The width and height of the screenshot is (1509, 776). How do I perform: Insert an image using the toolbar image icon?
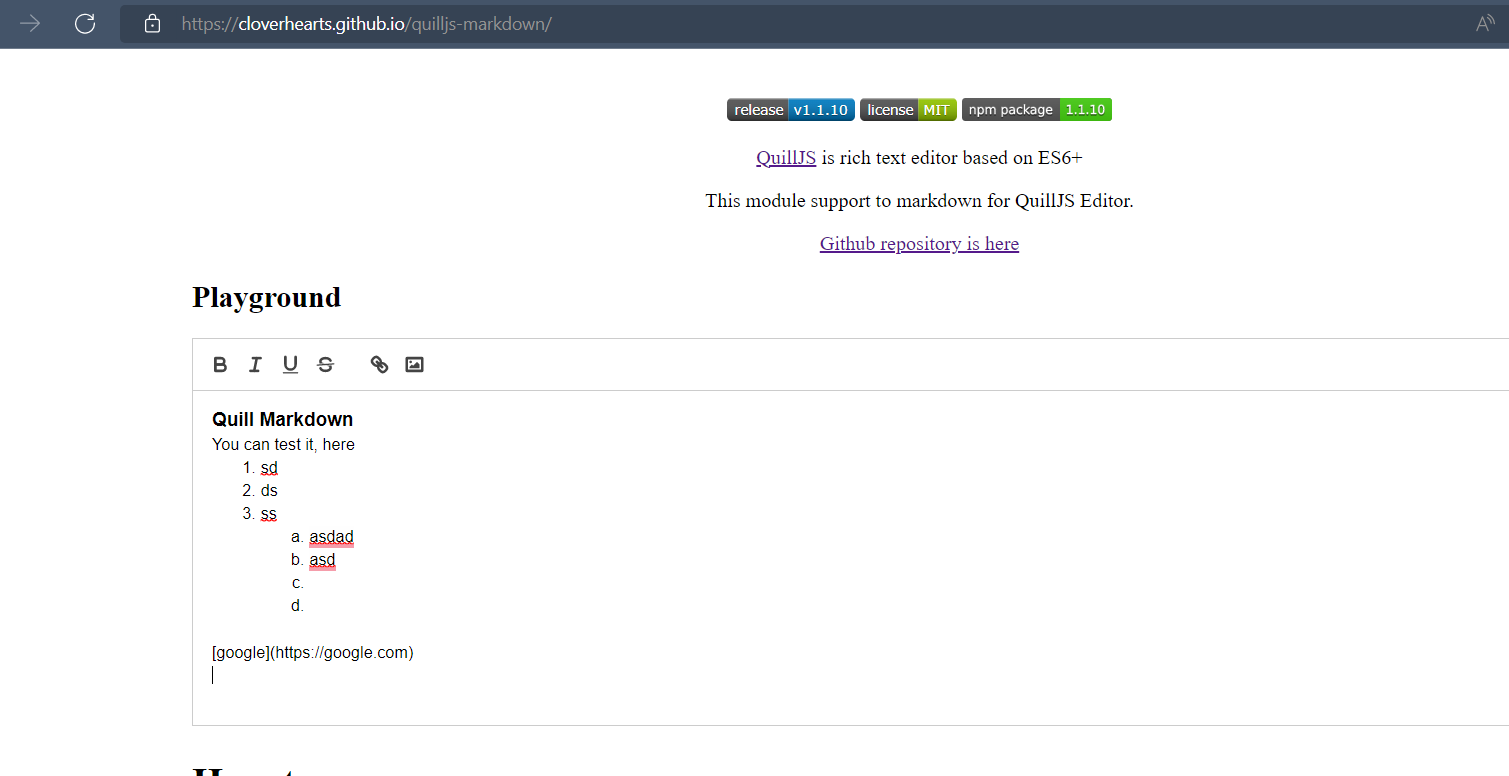414,365
